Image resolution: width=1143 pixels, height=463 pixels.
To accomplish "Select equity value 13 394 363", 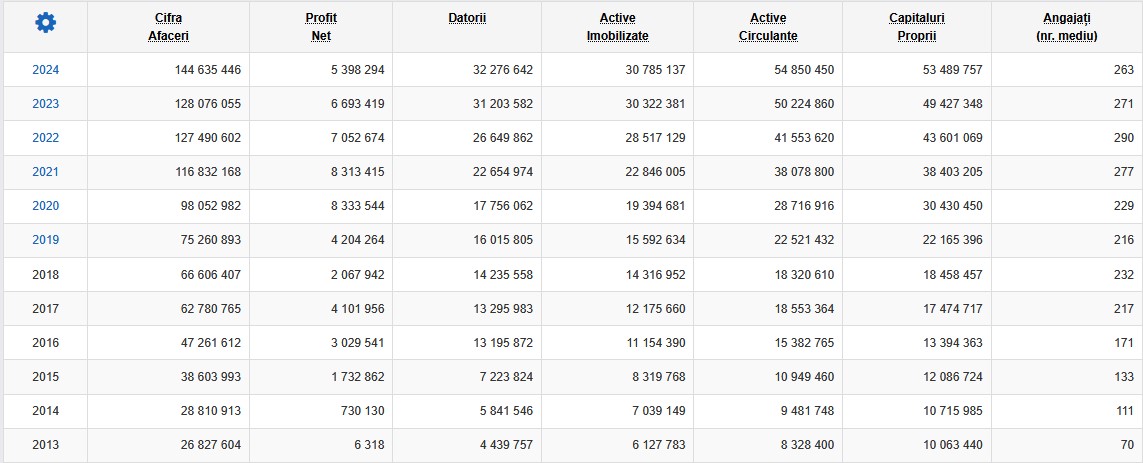I will click(x=953, y=343).
